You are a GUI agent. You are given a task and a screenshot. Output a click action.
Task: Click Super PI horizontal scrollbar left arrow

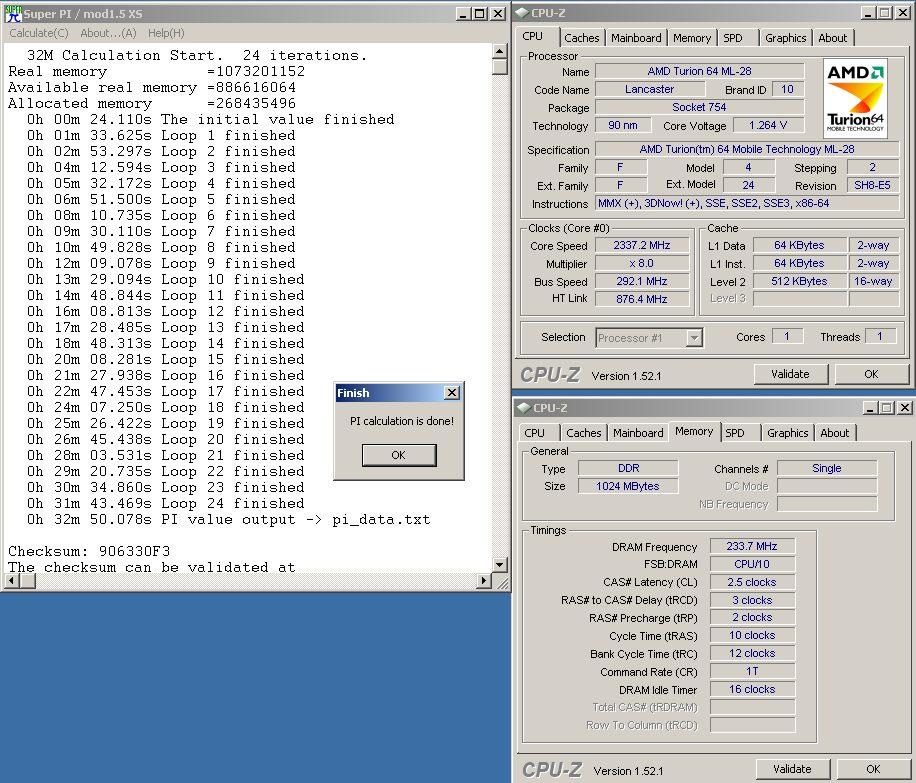tap(11, 581)
